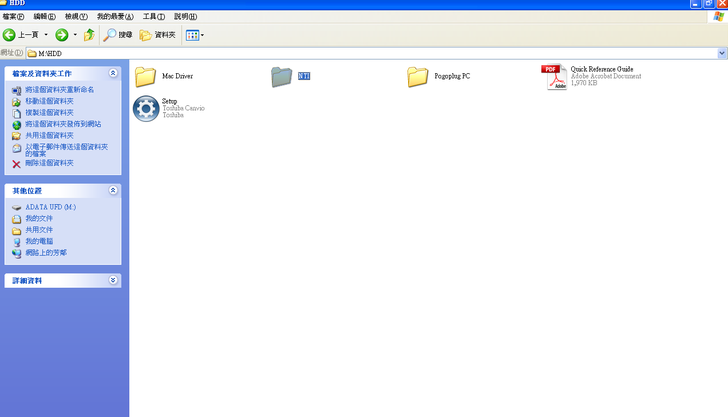The height and width of the screenshot is (417, 728).
Task: Minimize the HDD window
Action: click(x=695, y=3)
